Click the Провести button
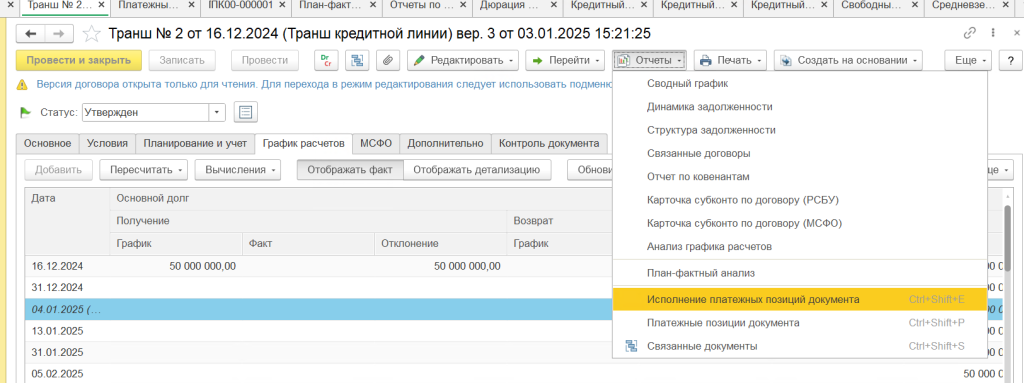 click(x=264, y=60)
